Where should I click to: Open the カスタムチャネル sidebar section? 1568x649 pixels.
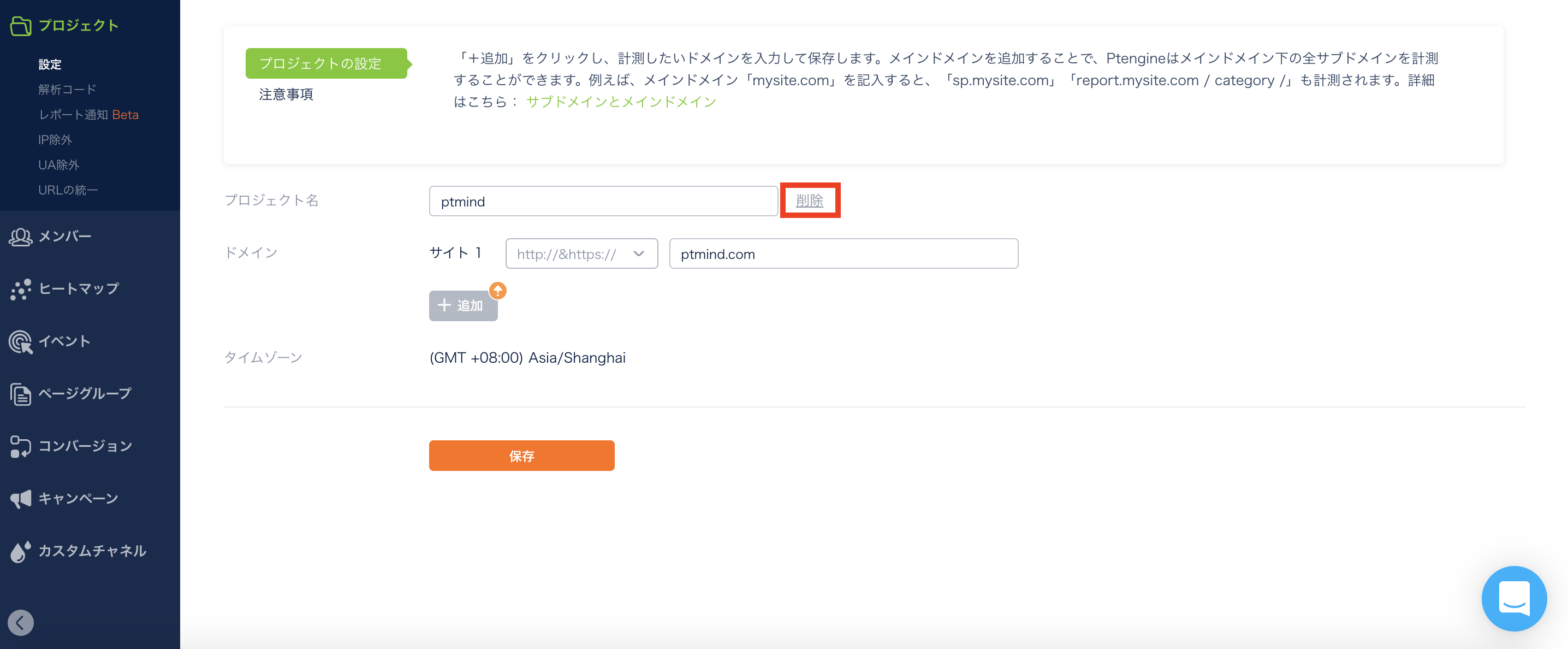[x=92, y=552]
